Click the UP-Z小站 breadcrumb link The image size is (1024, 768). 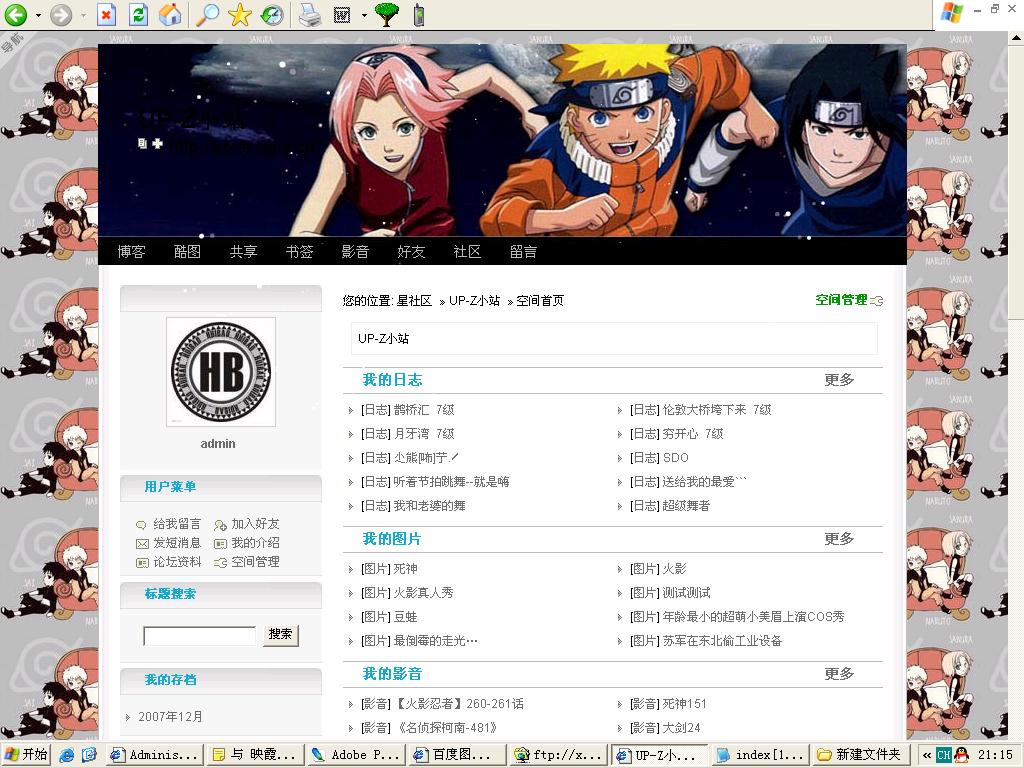pyautogui.click(x=474, y=300)
